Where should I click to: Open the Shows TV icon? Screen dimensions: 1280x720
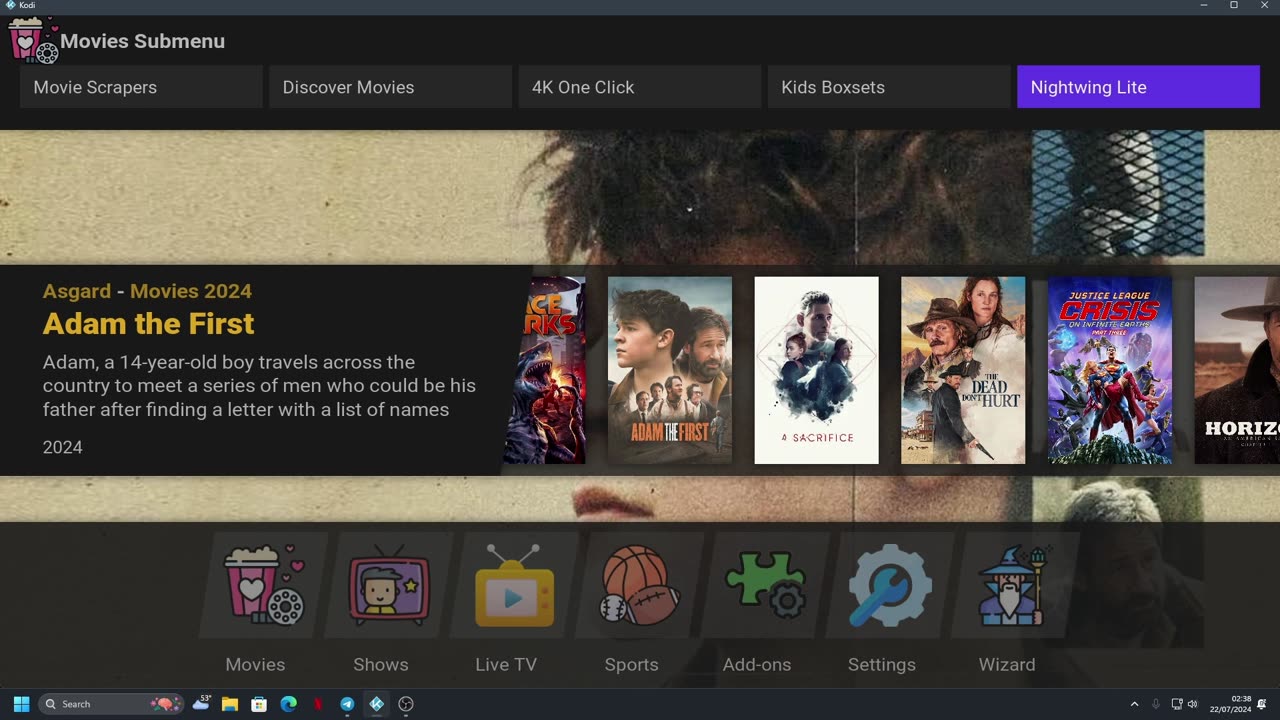(389, 584)
